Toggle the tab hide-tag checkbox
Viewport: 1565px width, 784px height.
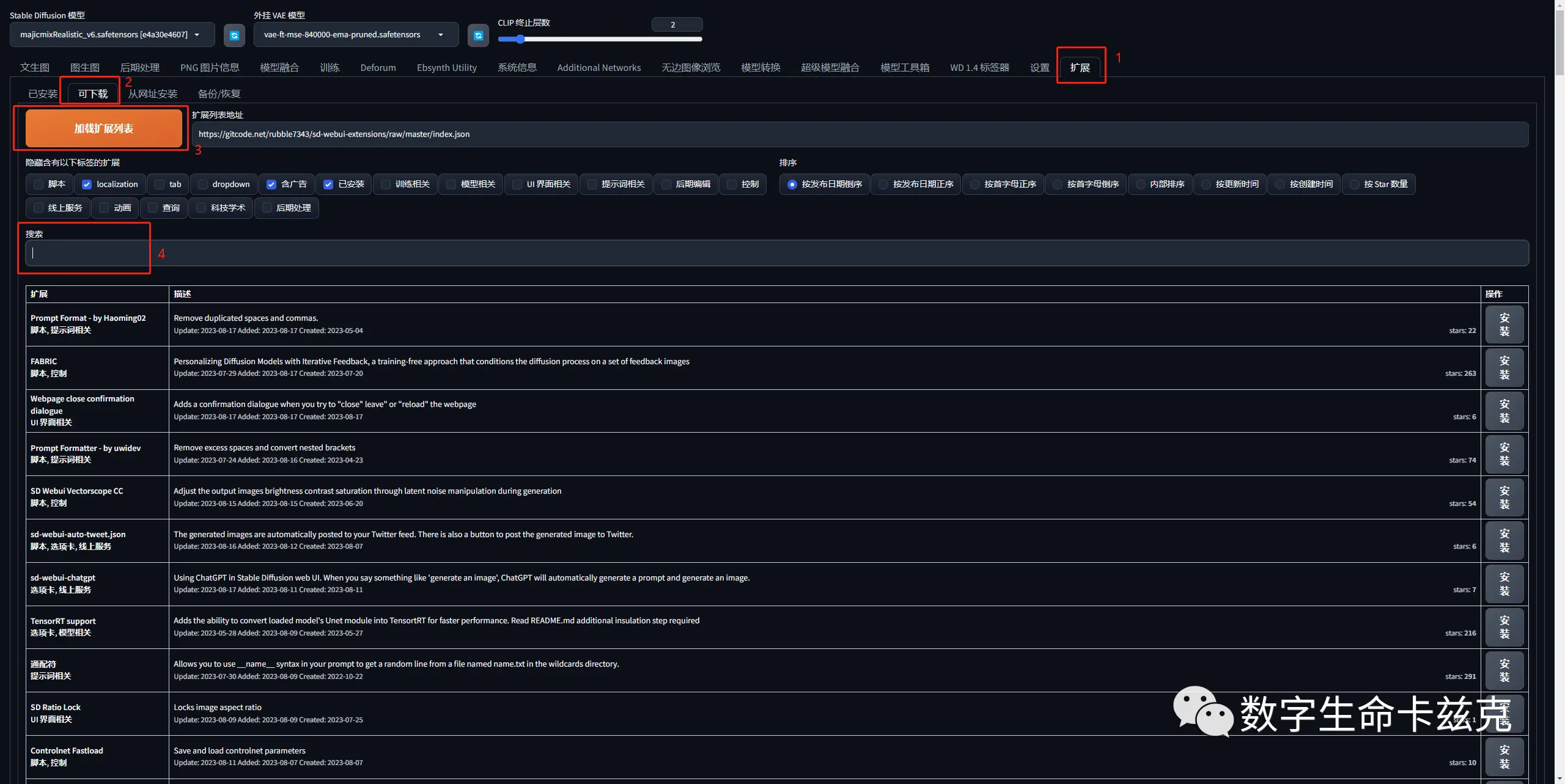point(160,185)
